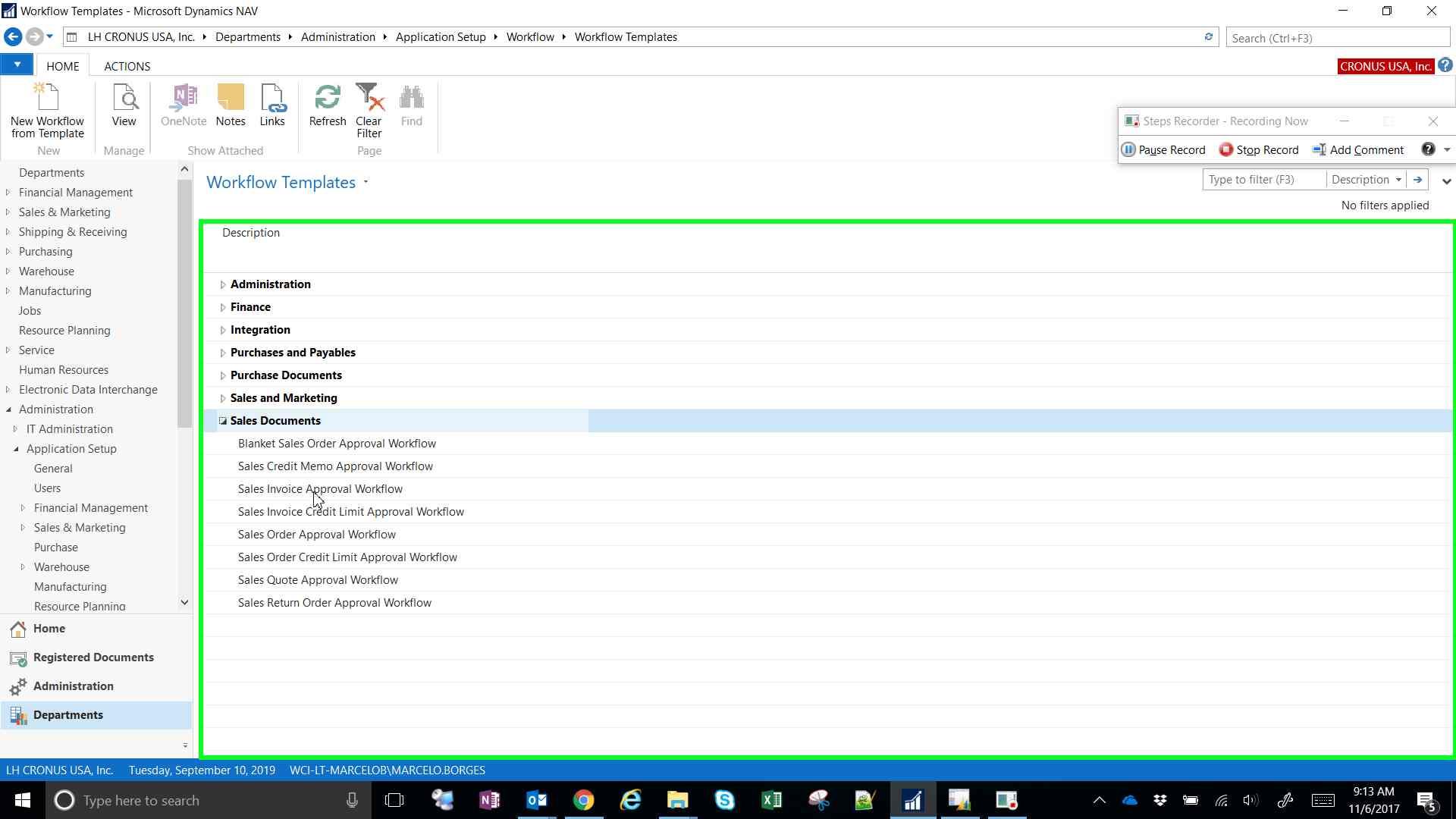Open the View ribbon button

(x=124, y=106)
